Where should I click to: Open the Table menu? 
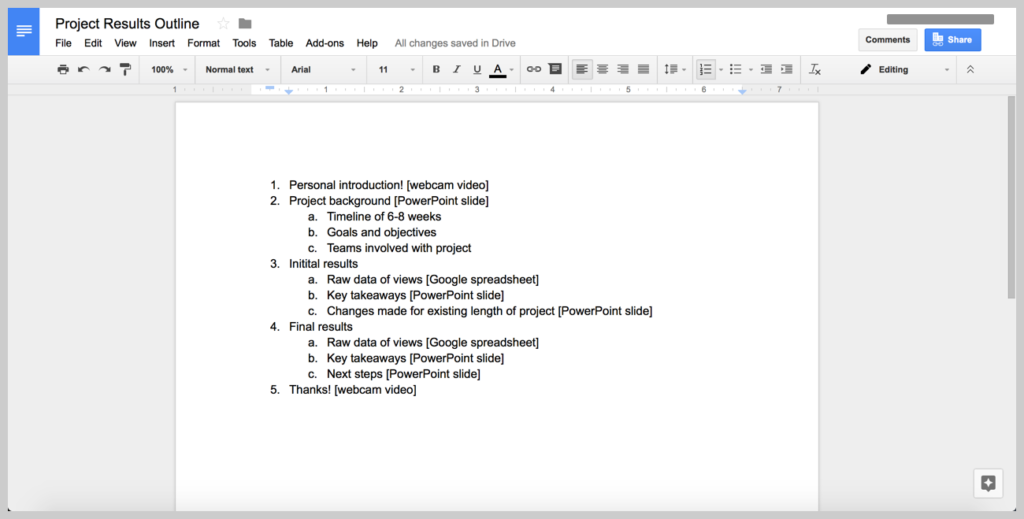281,43
